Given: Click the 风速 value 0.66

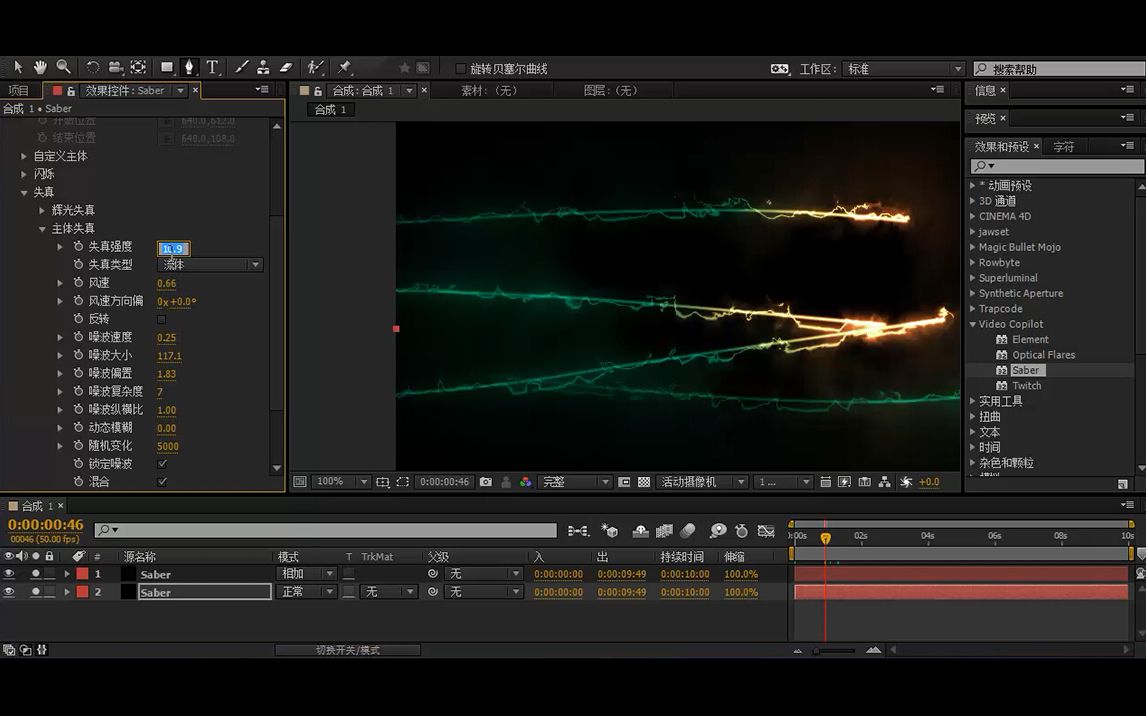Looking at the screenshot, I should click(x=166, y=284).
